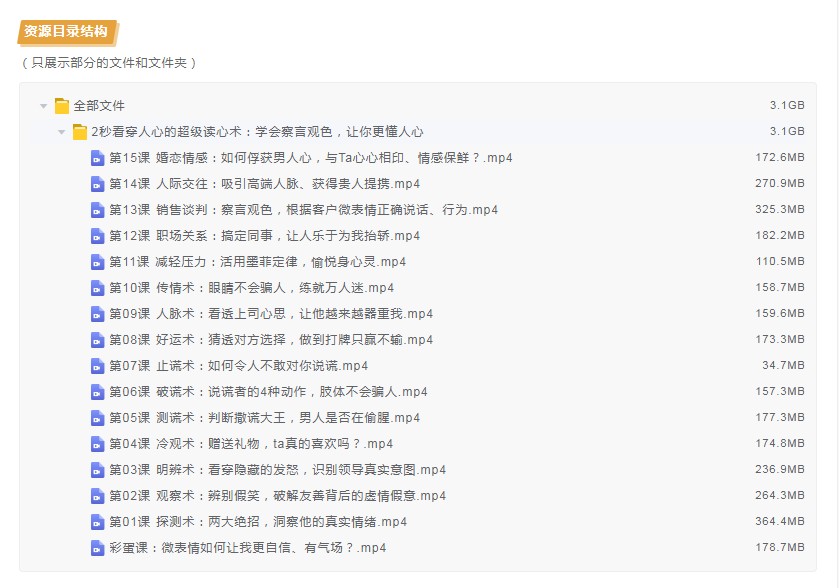Screen dimensions: 839x588
Task: Click video icon of 第04课 冷观术
Action: (x=97, y=444)
